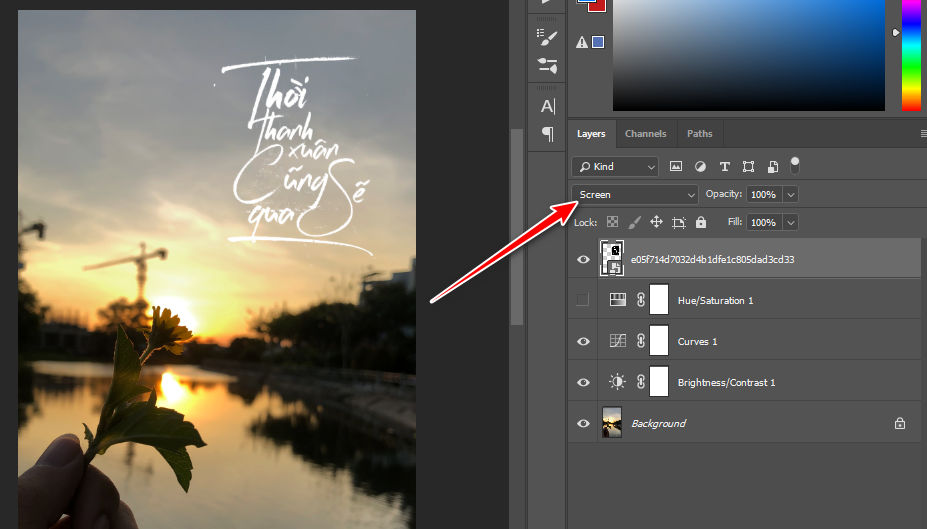
Task: Open the Paragraph panel icon
Action: pos(548,134)
